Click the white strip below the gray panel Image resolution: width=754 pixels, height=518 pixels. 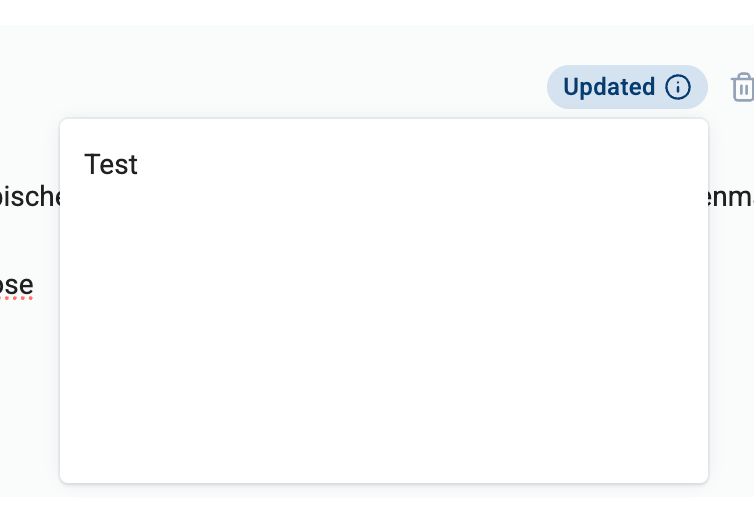click(377, 508)
